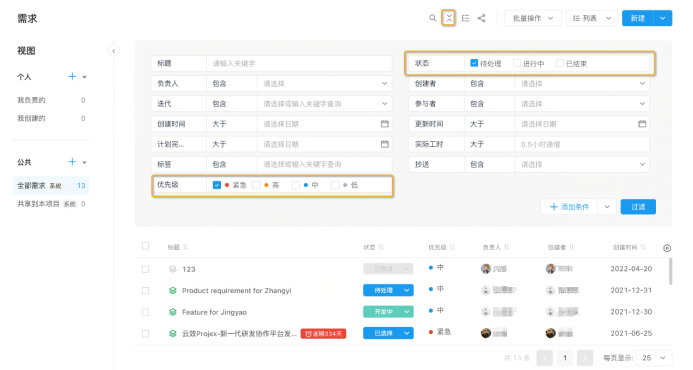
Task: Check the 进行中 status checkbox
Action: click(x=517, y=63)
